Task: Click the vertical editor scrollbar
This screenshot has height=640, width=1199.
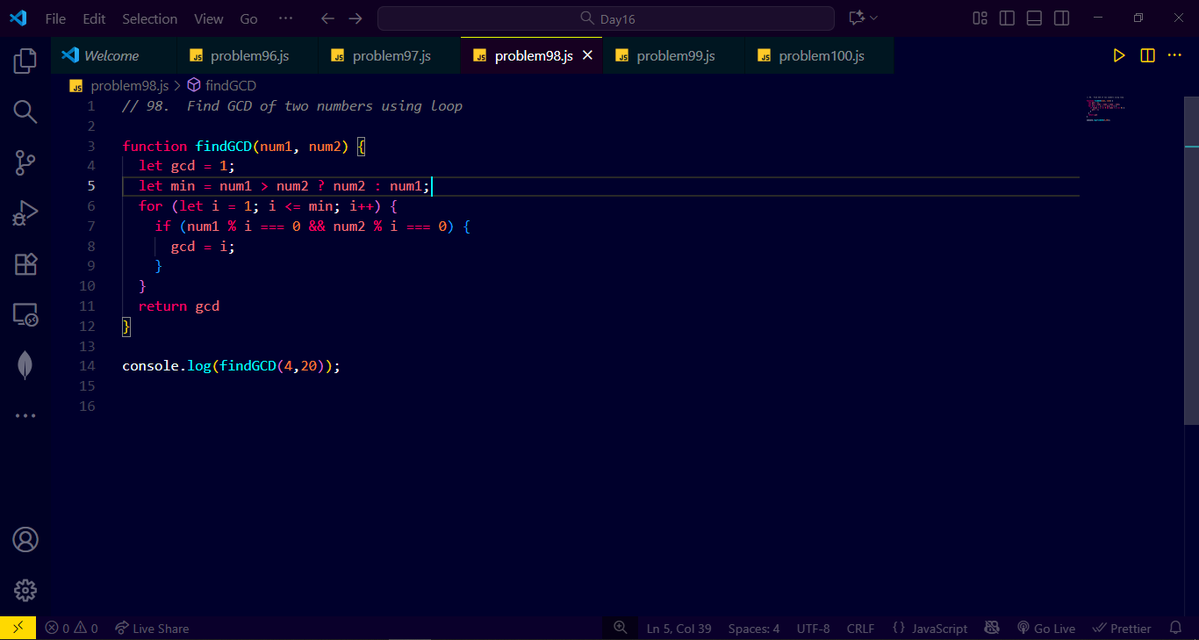Action: pos(1191,260)
